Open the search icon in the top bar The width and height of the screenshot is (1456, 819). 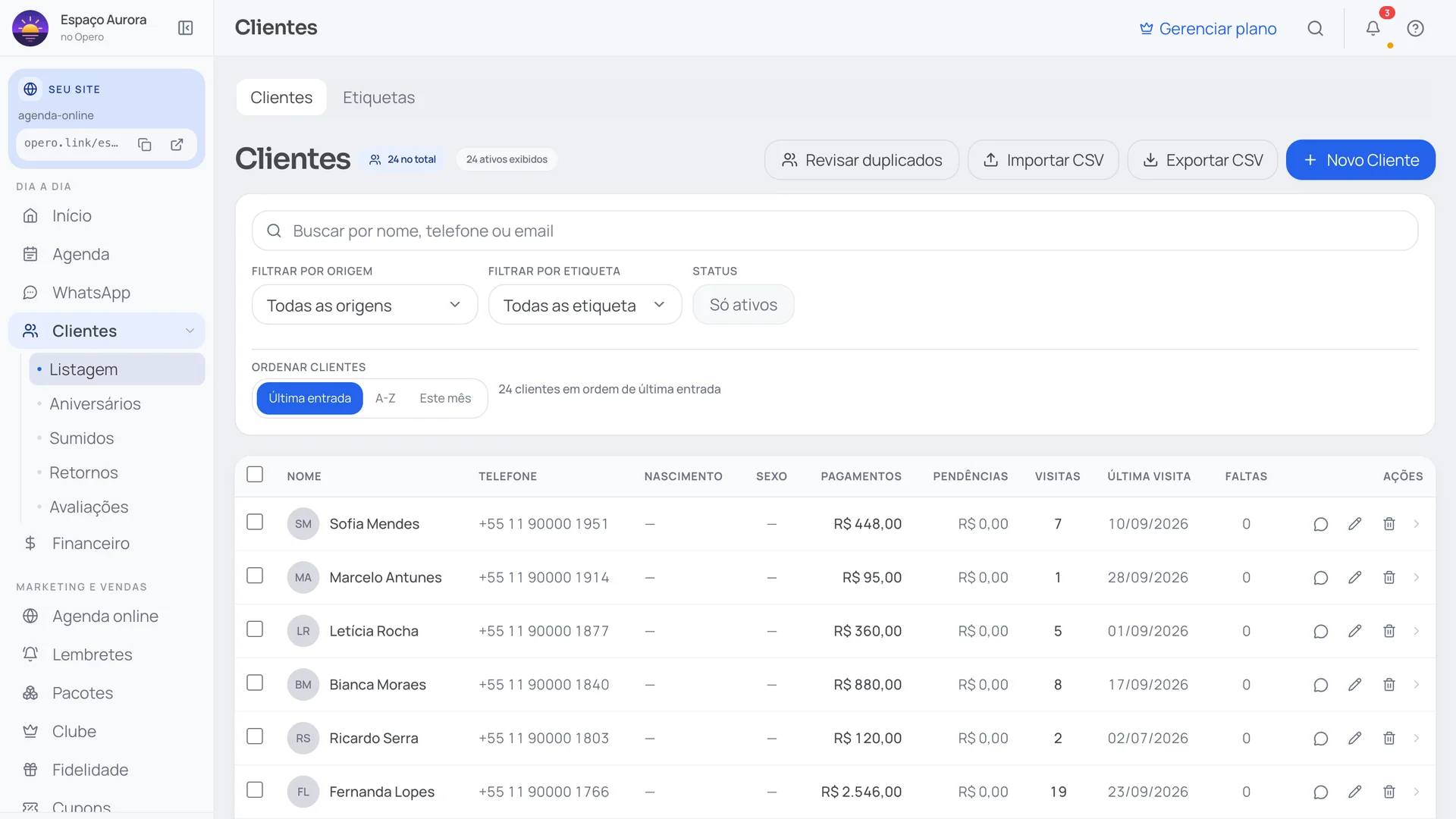[x=1316, y=28]
